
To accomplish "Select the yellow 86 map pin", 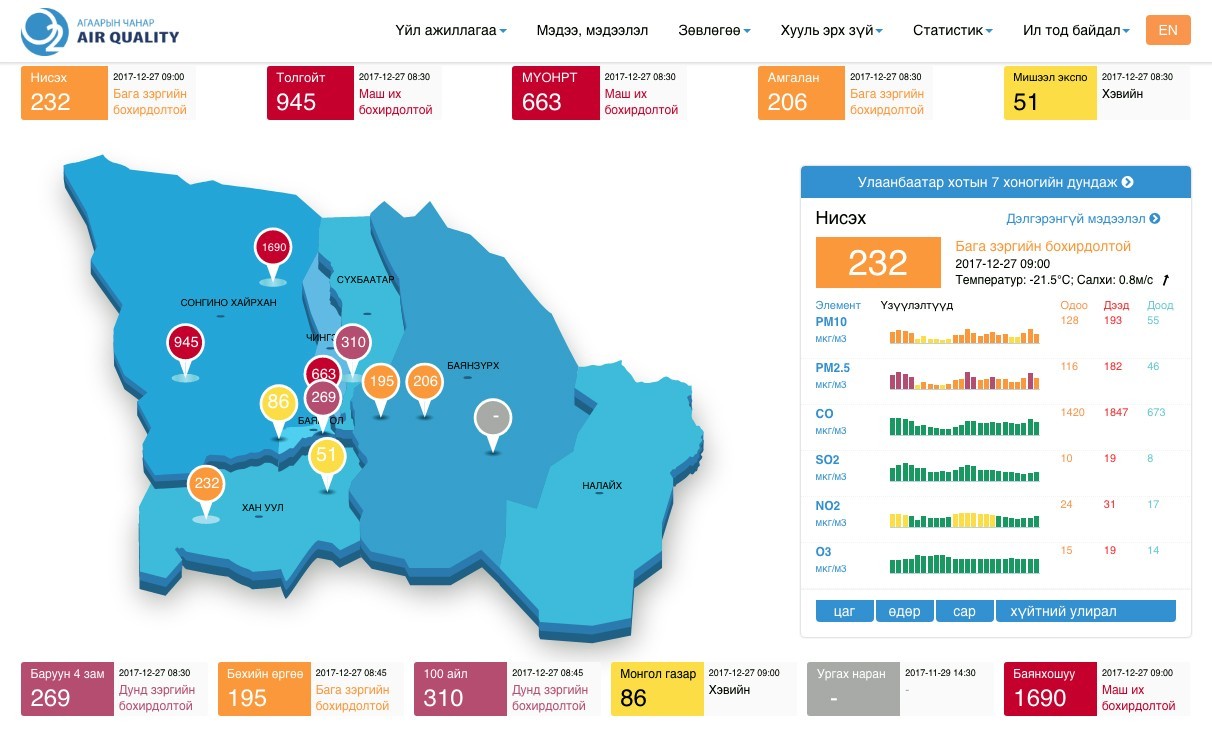I will tap(278, 404).
